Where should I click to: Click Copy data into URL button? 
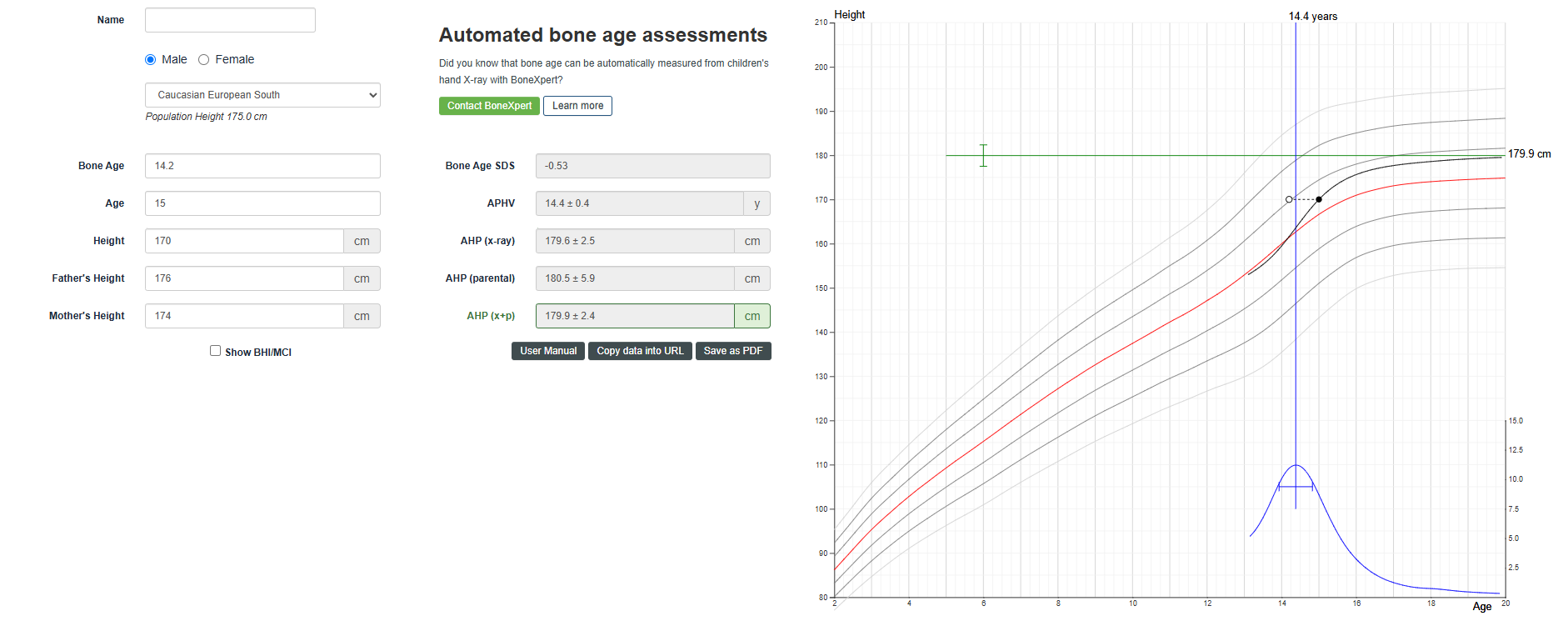(x=640, y=351)
